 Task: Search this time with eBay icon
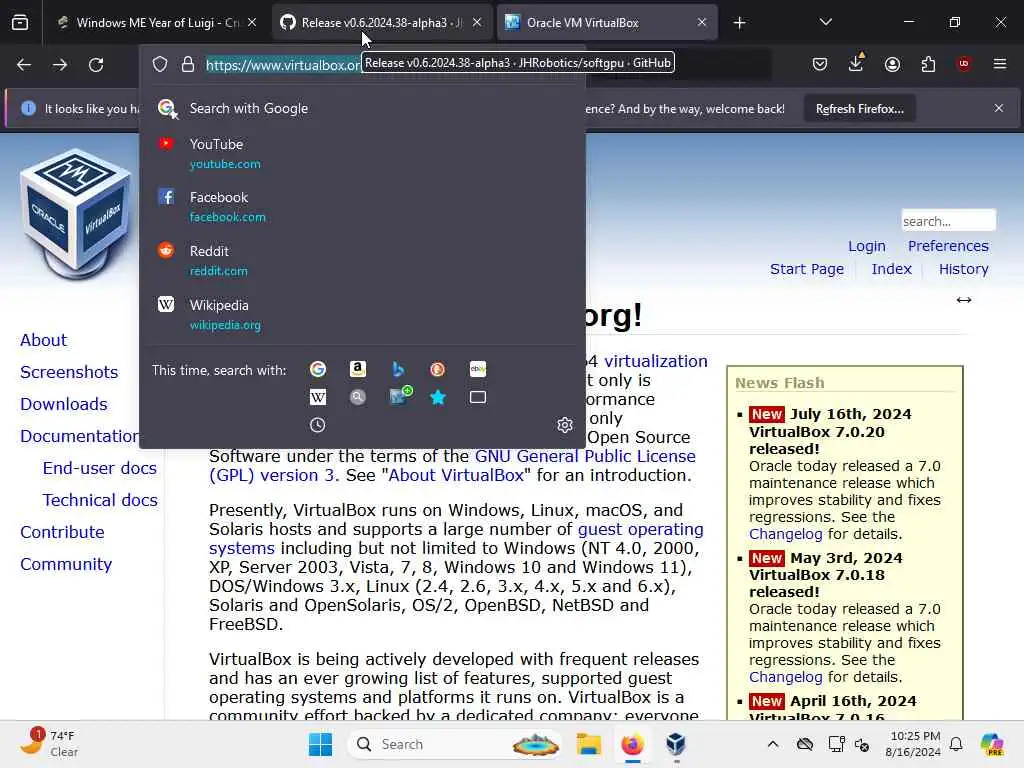pyautogui.click(x=477, y=370)
